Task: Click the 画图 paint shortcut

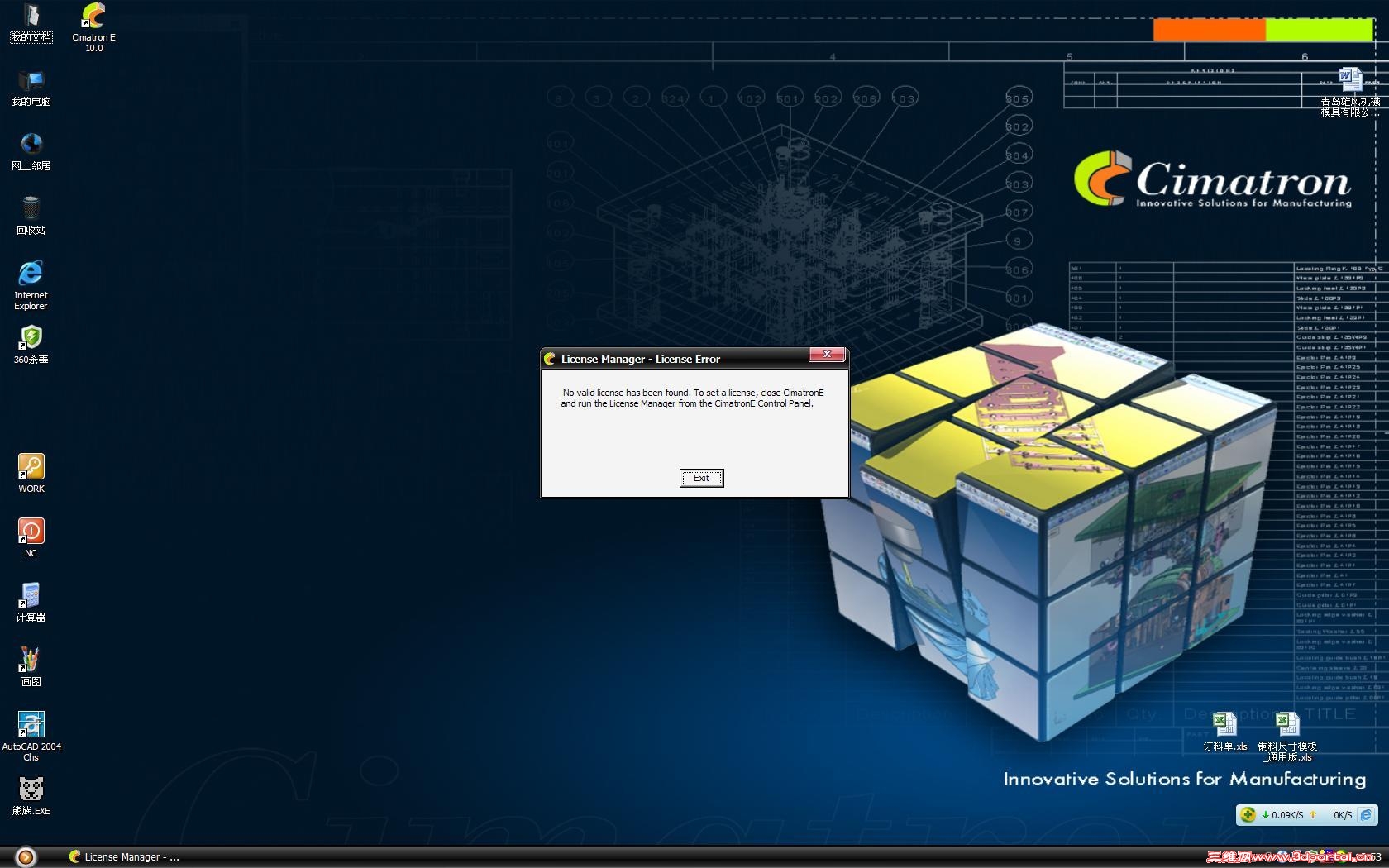Action: click(31, 667)
